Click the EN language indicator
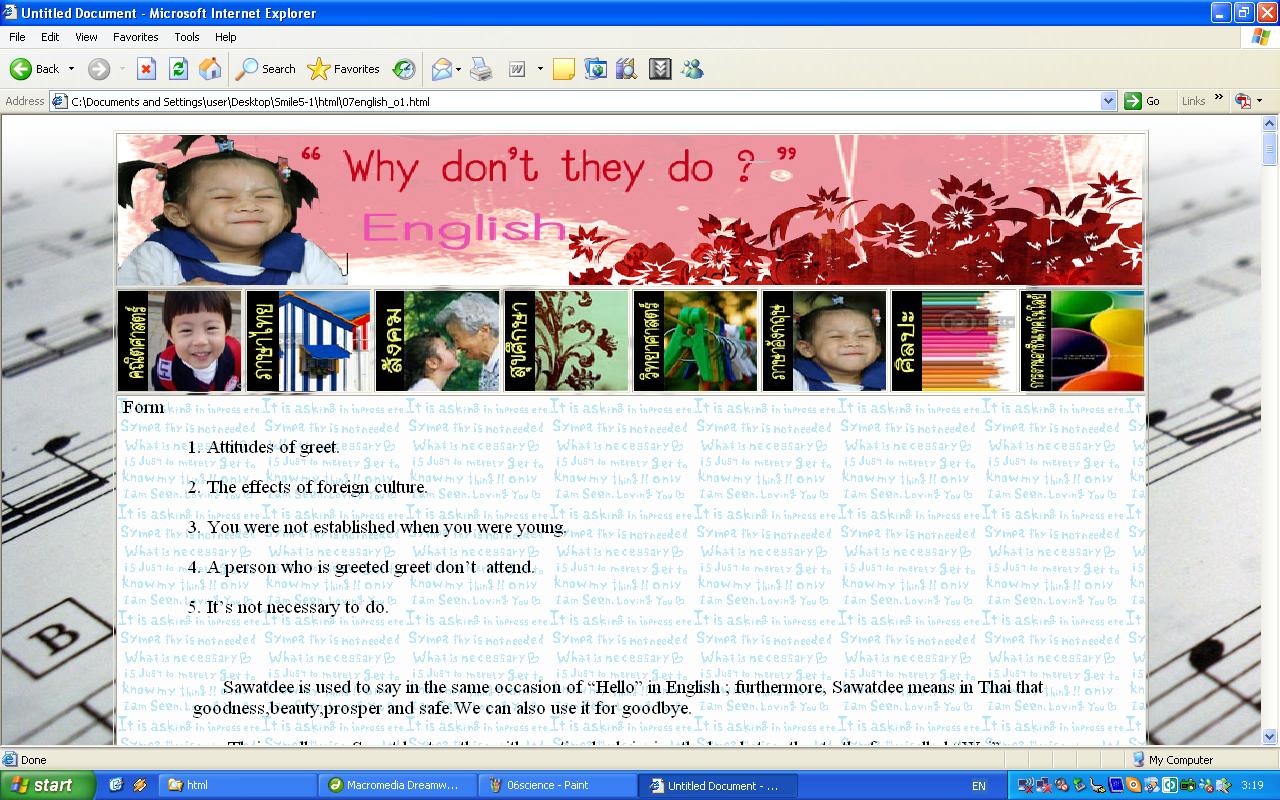1280x800 pixels. [x=979, y=786]
